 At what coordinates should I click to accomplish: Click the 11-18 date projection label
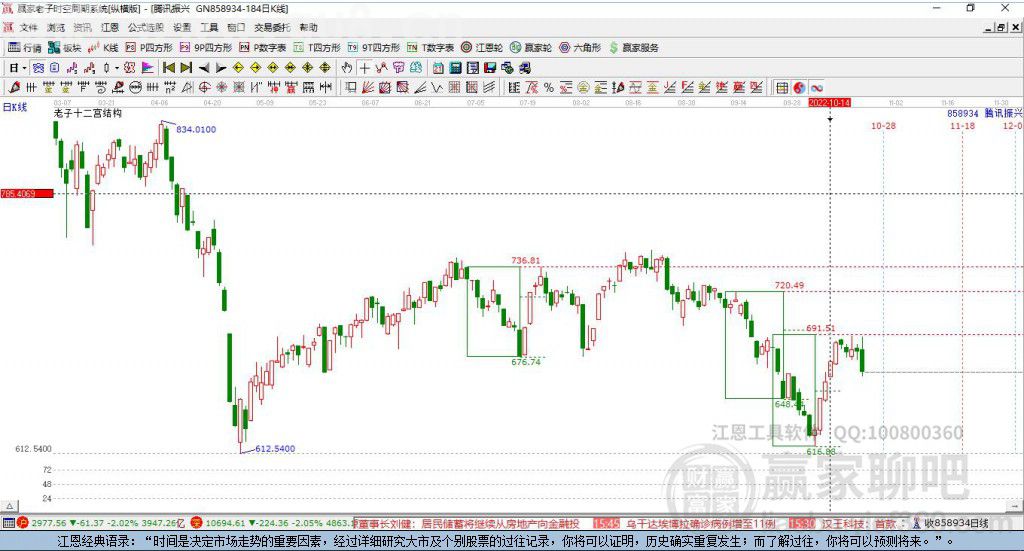(962, 125)
